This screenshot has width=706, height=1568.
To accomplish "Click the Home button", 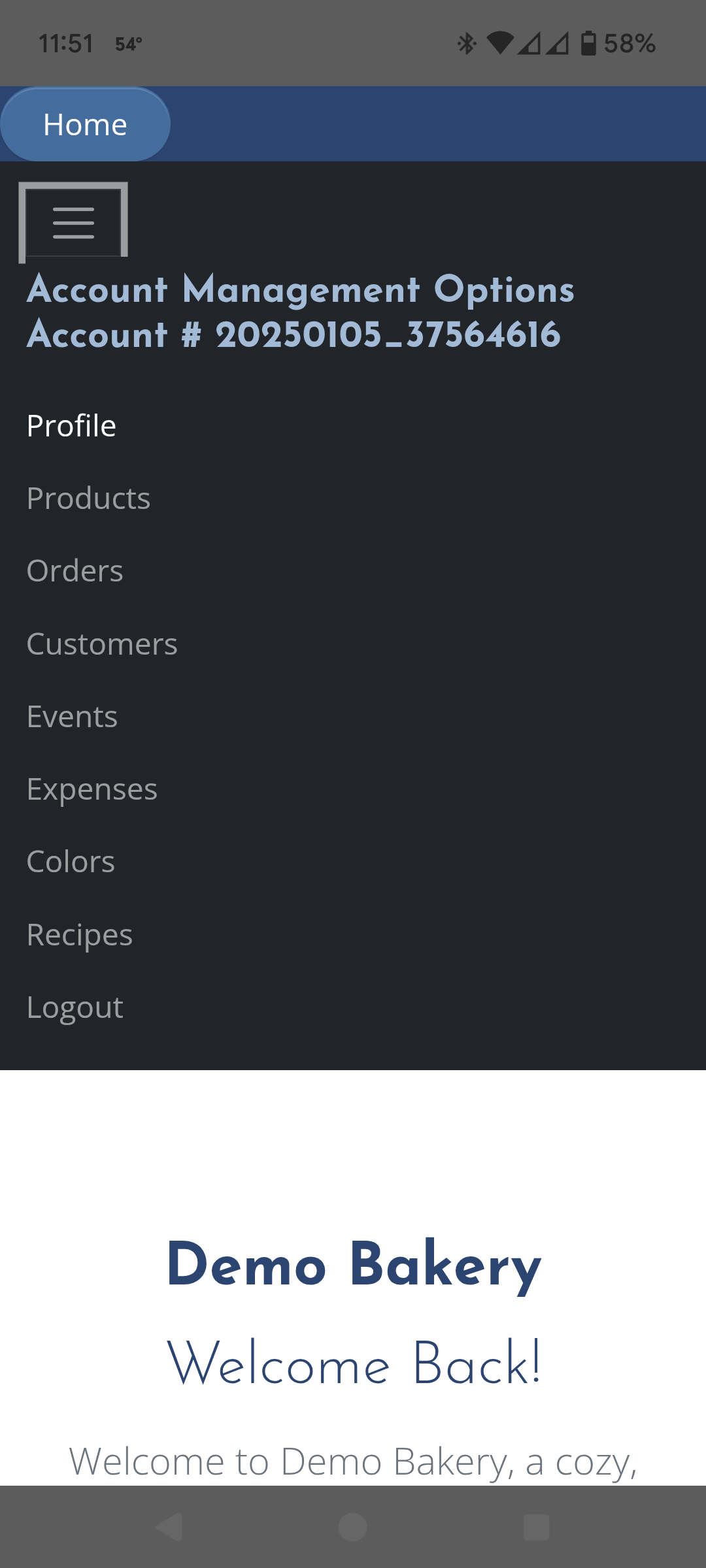I will click(85, 124).
